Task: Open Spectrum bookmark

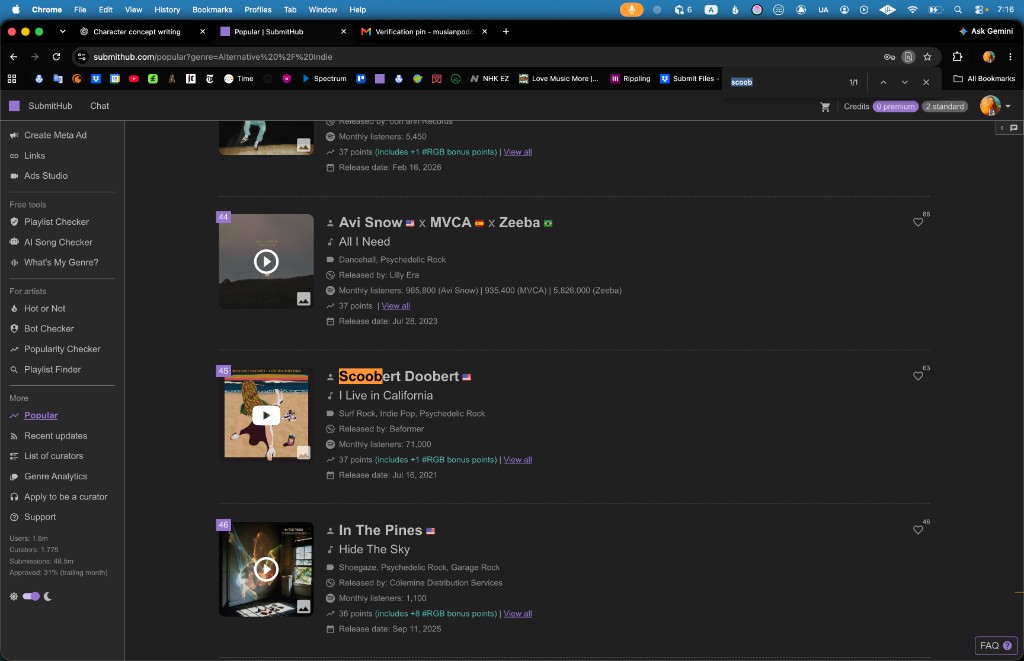Action: [x=324, y=78]
